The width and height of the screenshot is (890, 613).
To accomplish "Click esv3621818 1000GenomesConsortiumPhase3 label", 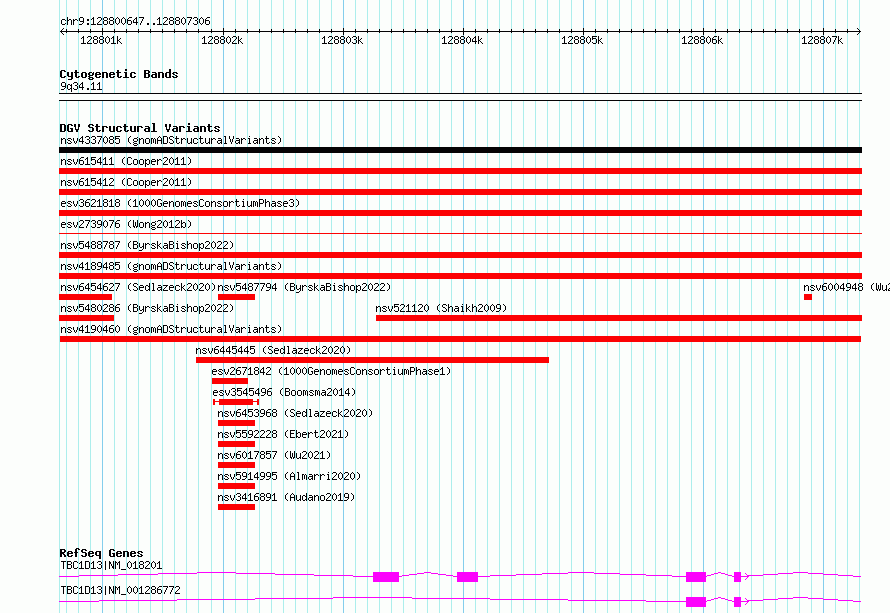I will pos(180,203).
